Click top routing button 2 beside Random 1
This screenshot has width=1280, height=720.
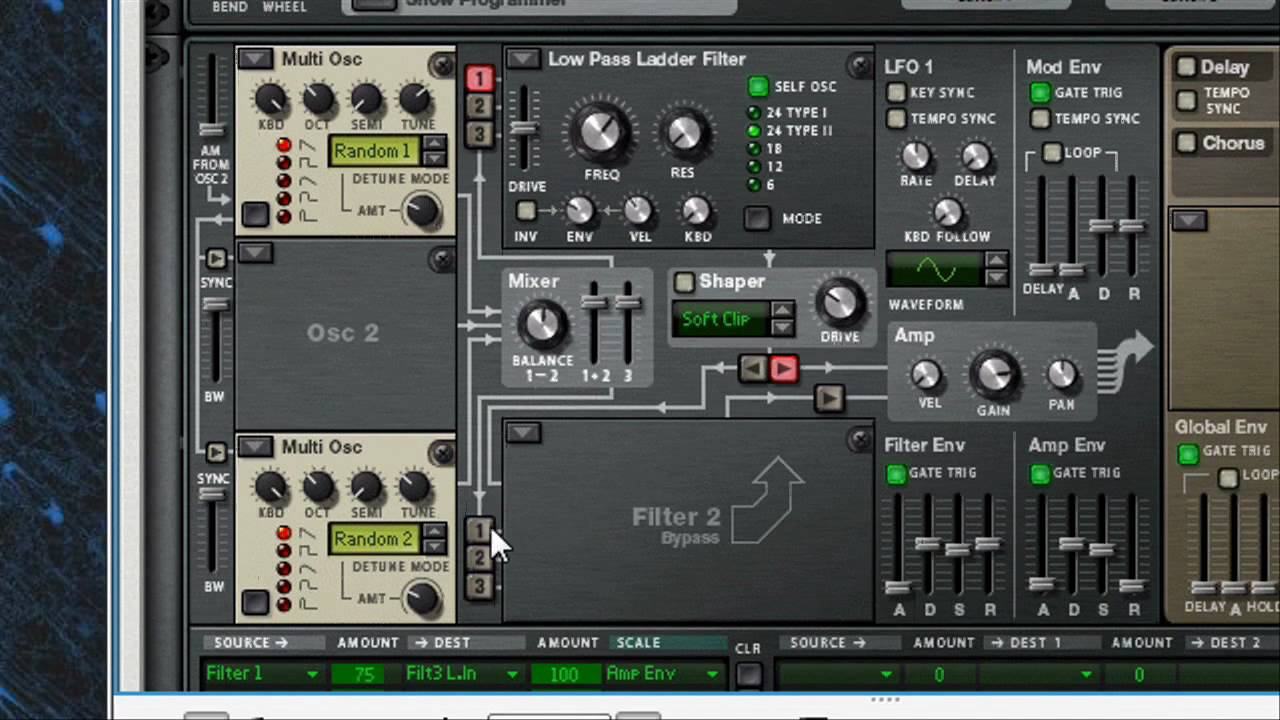click(x=479, y=106)
